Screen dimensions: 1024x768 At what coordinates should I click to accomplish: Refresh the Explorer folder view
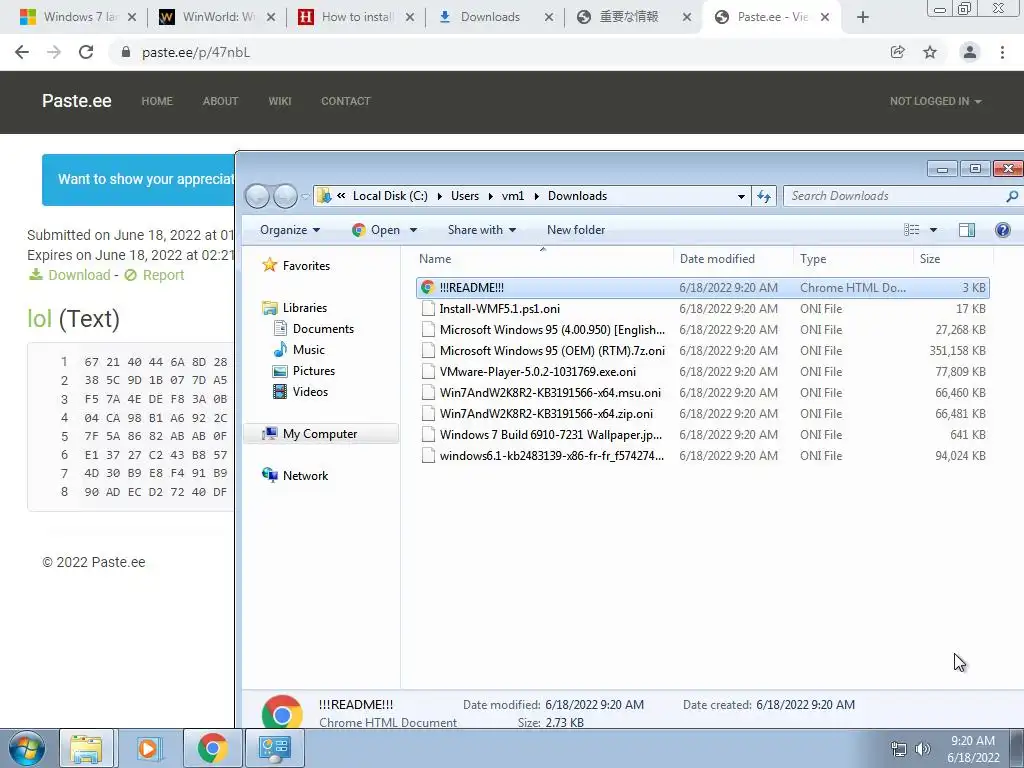[x=763, y=196]
